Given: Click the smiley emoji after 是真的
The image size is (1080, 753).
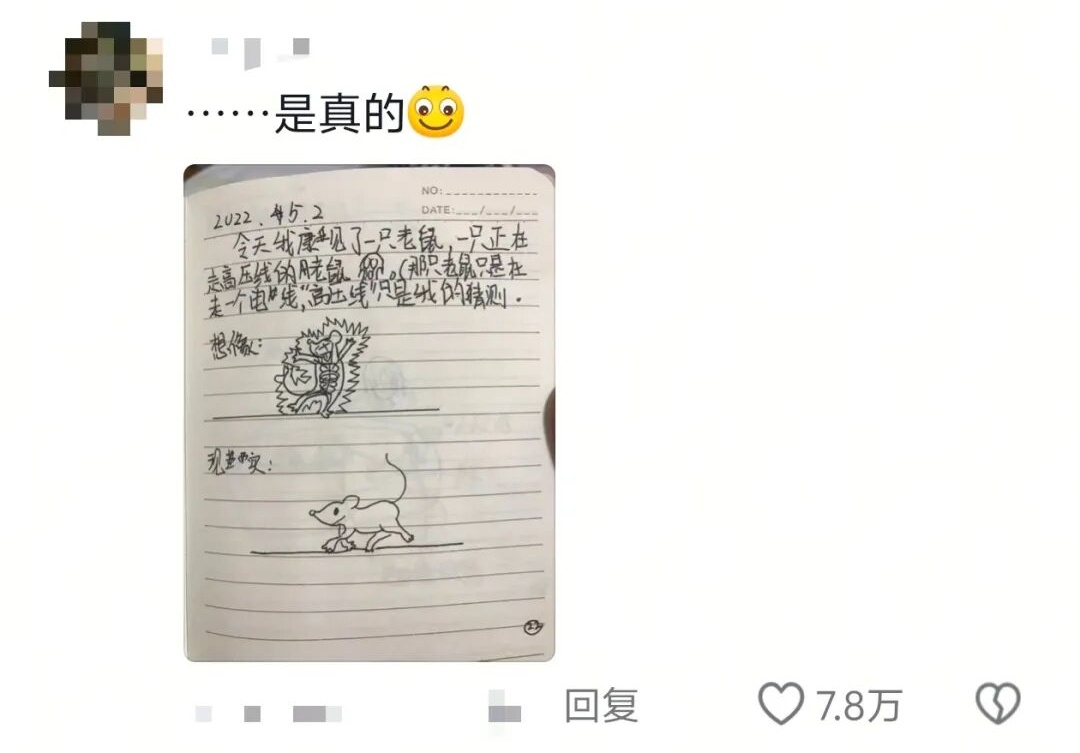Looking at the screenshot, I should click(x=436, y=112).
